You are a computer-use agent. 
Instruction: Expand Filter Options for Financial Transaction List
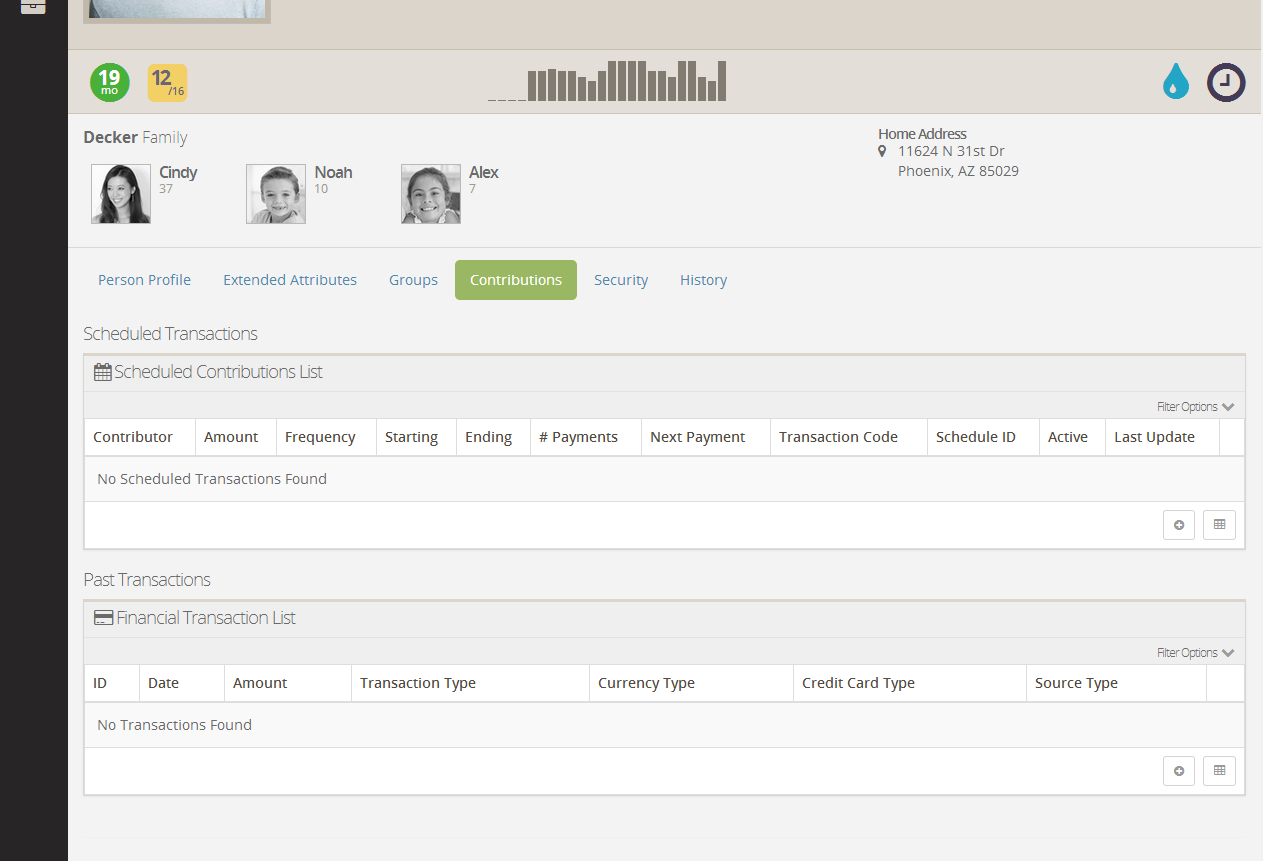tap(1196, 653)
